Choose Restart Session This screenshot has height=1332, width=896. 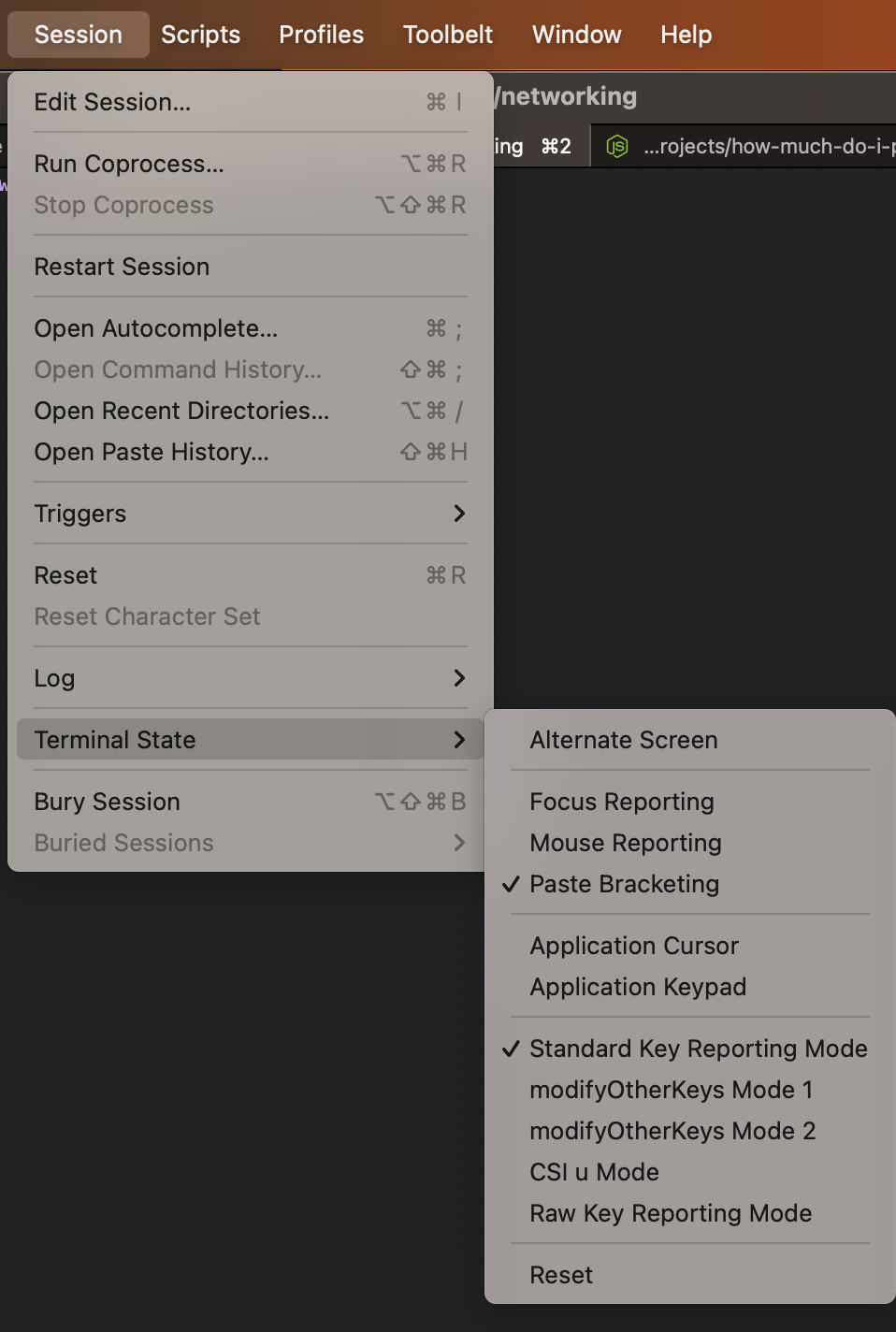(x=251, y=267)
